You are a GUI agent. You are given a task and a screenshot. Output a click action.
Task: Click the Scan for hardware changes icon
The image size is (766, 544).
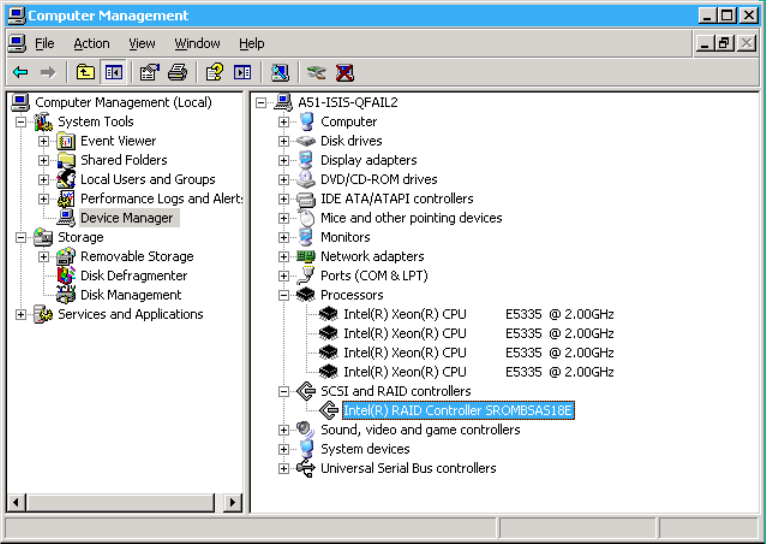point(280,73)
